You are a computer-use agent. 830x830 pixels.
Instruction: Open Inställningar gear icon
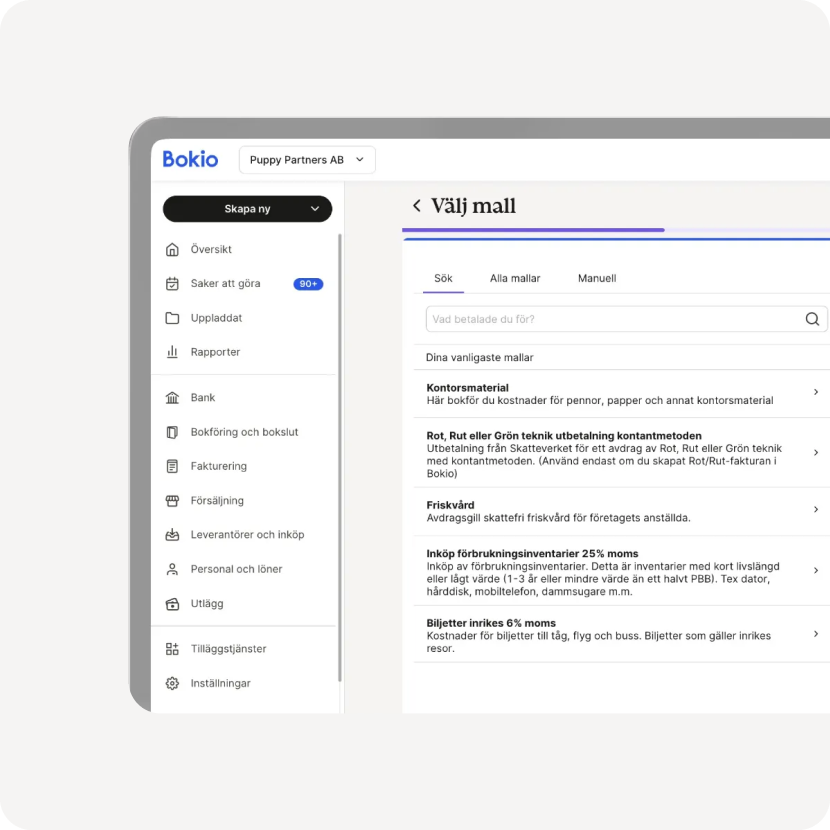pyautogui.click(x=172, y=684)
